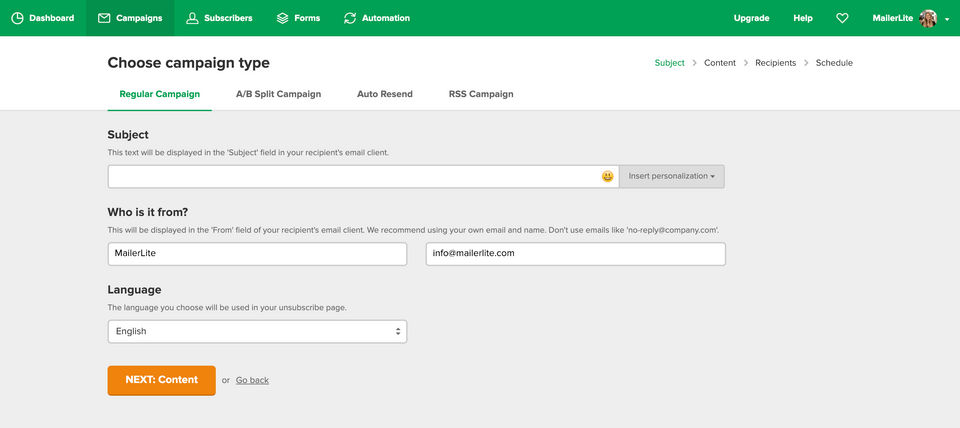Click the Automation refresh arrows icon

point(350,18)
